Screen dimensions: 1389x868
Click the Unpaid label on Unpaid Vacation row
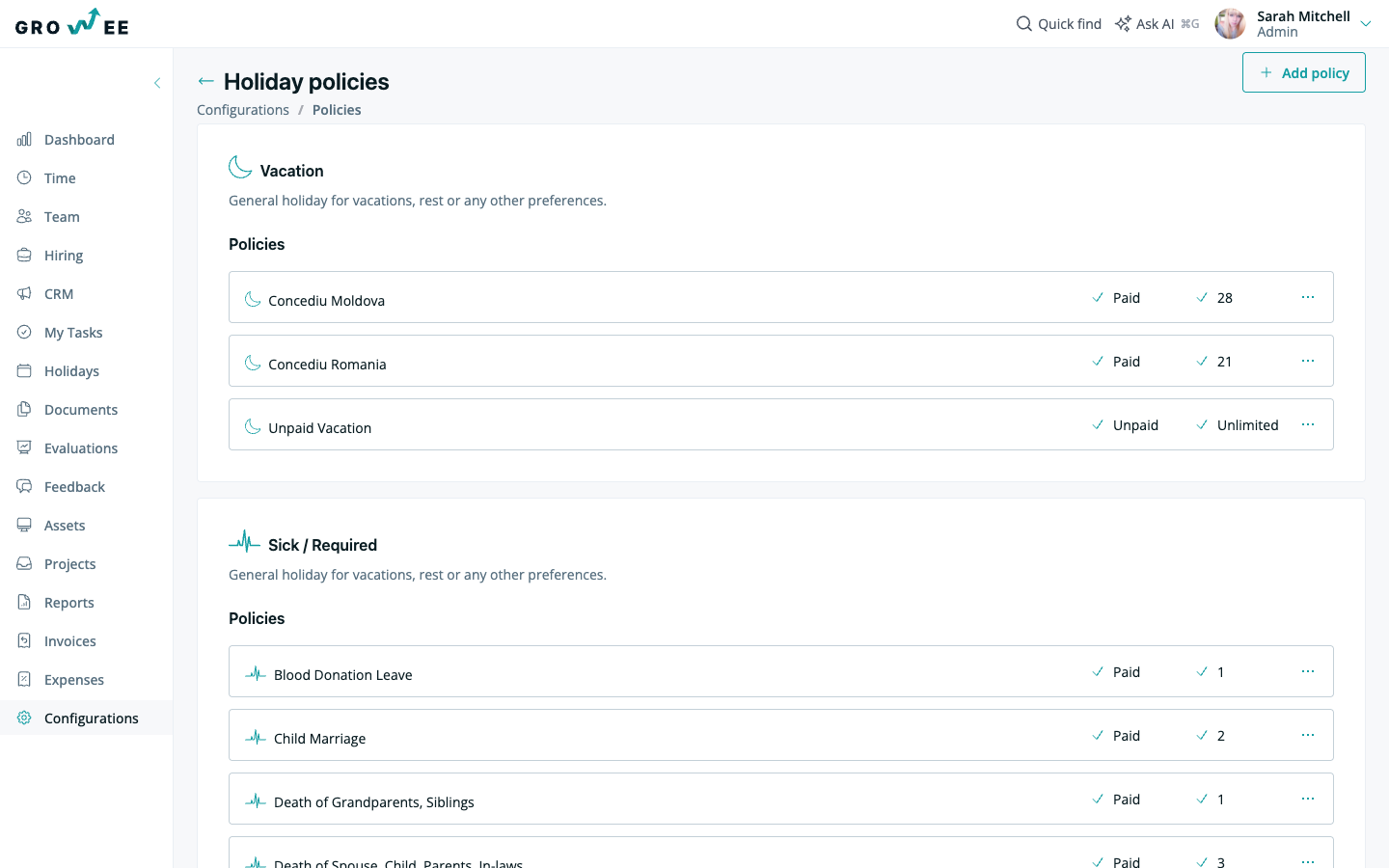pyautogui.click(x=1135, y=425)
